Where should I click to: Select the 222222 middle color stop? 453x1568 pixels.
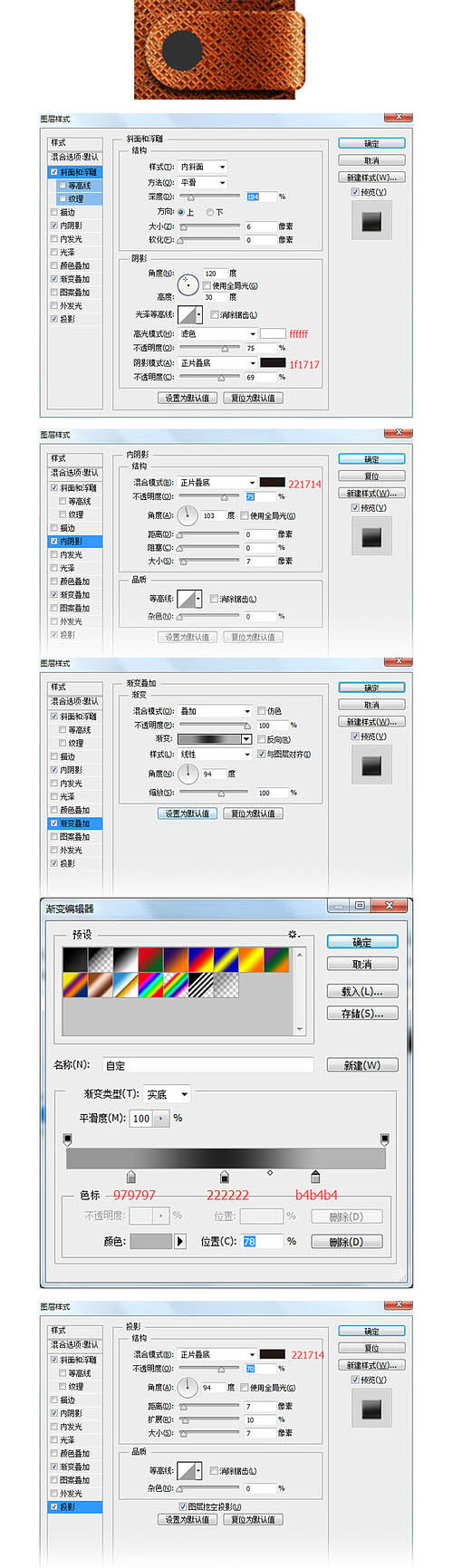point(225,1177)
